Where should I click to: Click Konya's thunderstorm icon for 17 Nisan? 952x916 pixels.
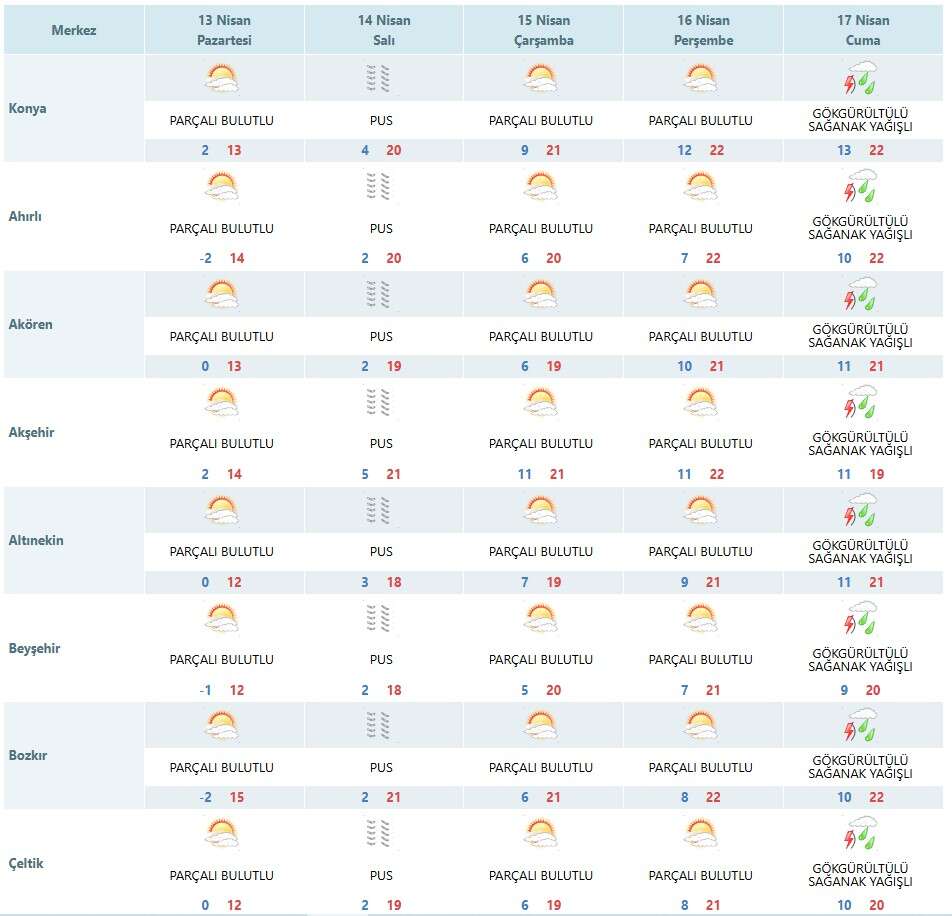(860, 78)
